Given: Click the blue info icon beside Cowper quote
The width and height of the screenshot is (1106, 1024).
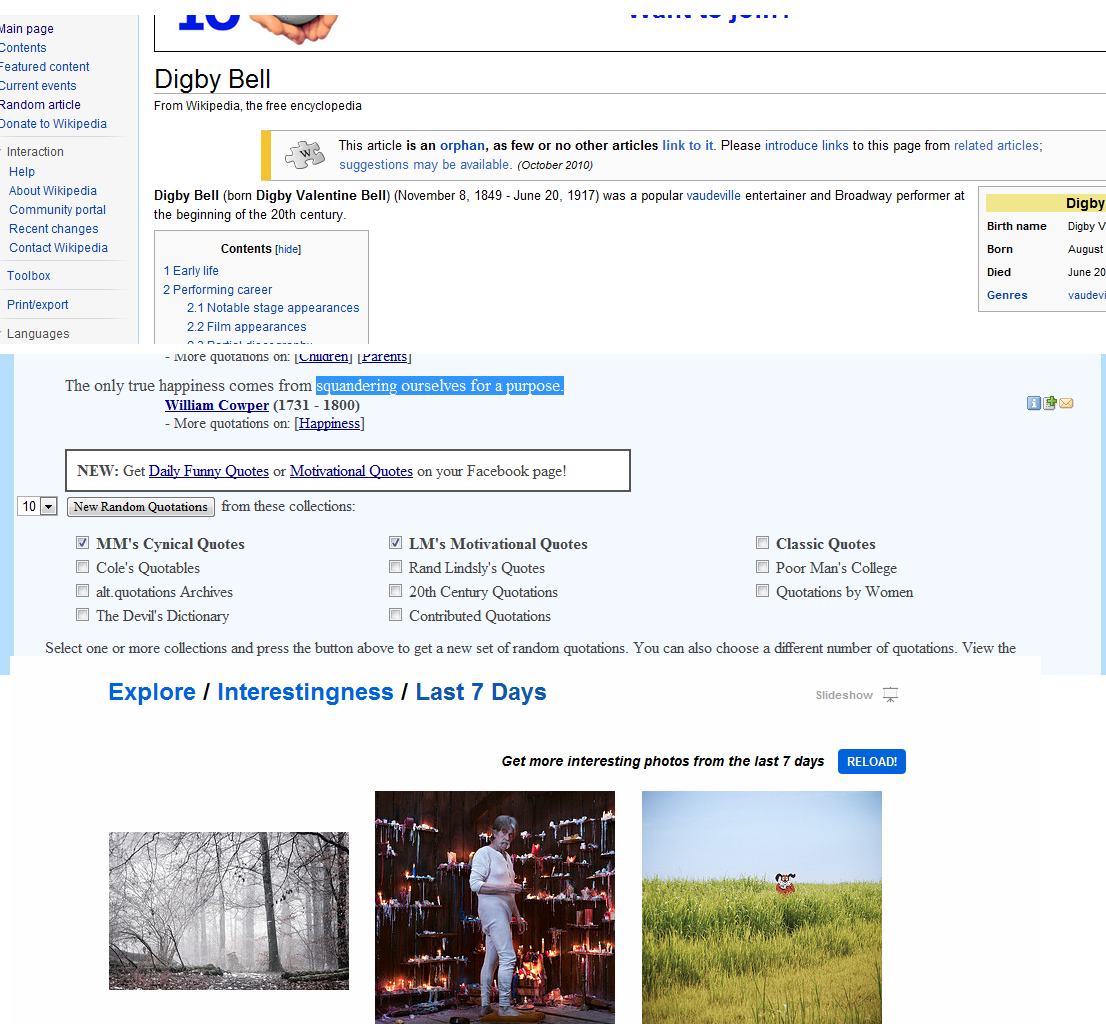Looking at the screenshot, I should coord(1034,403).
